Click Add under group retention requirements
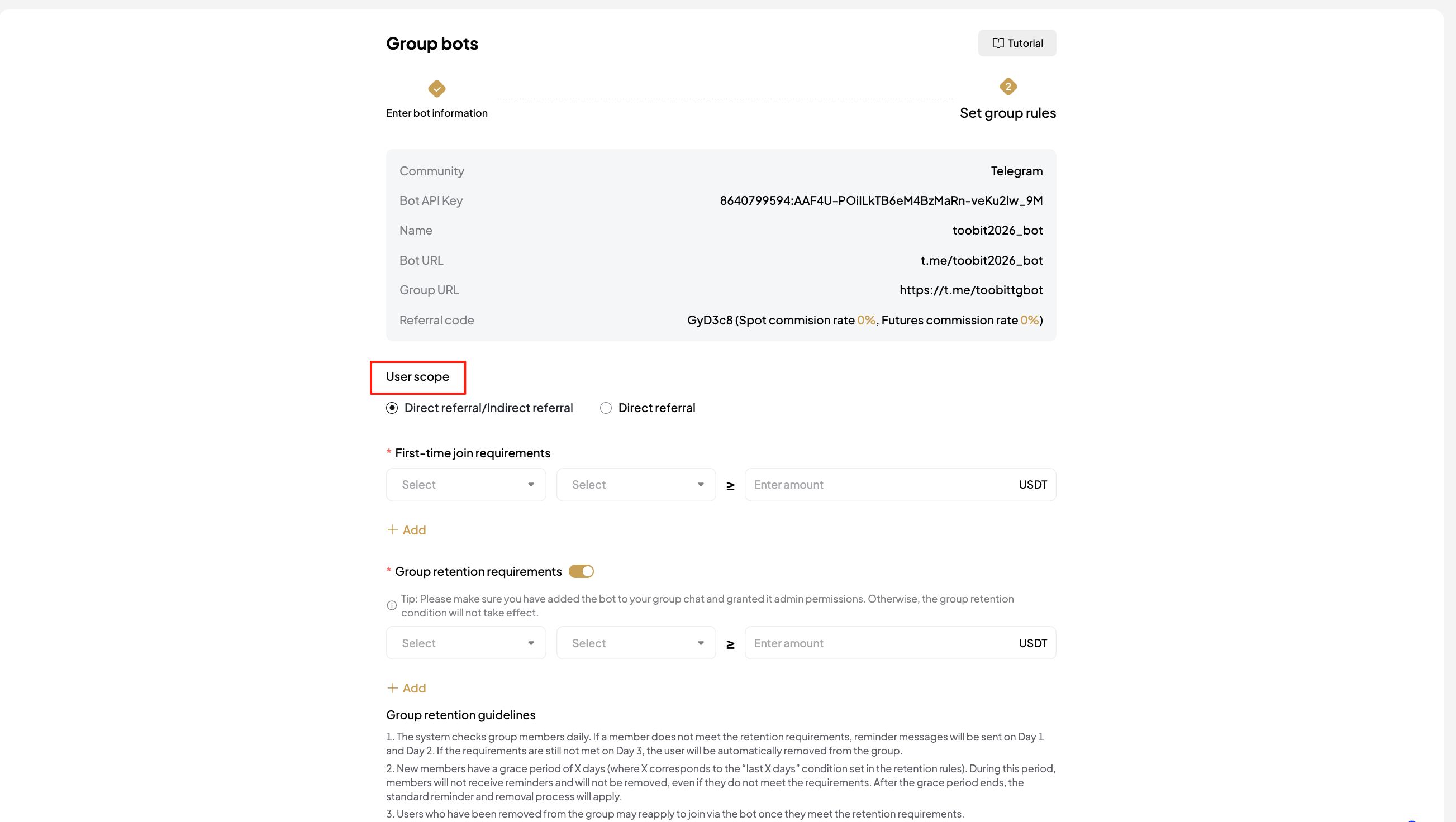This screenshot has width=1456, height=822. click(x=414, y=688)
